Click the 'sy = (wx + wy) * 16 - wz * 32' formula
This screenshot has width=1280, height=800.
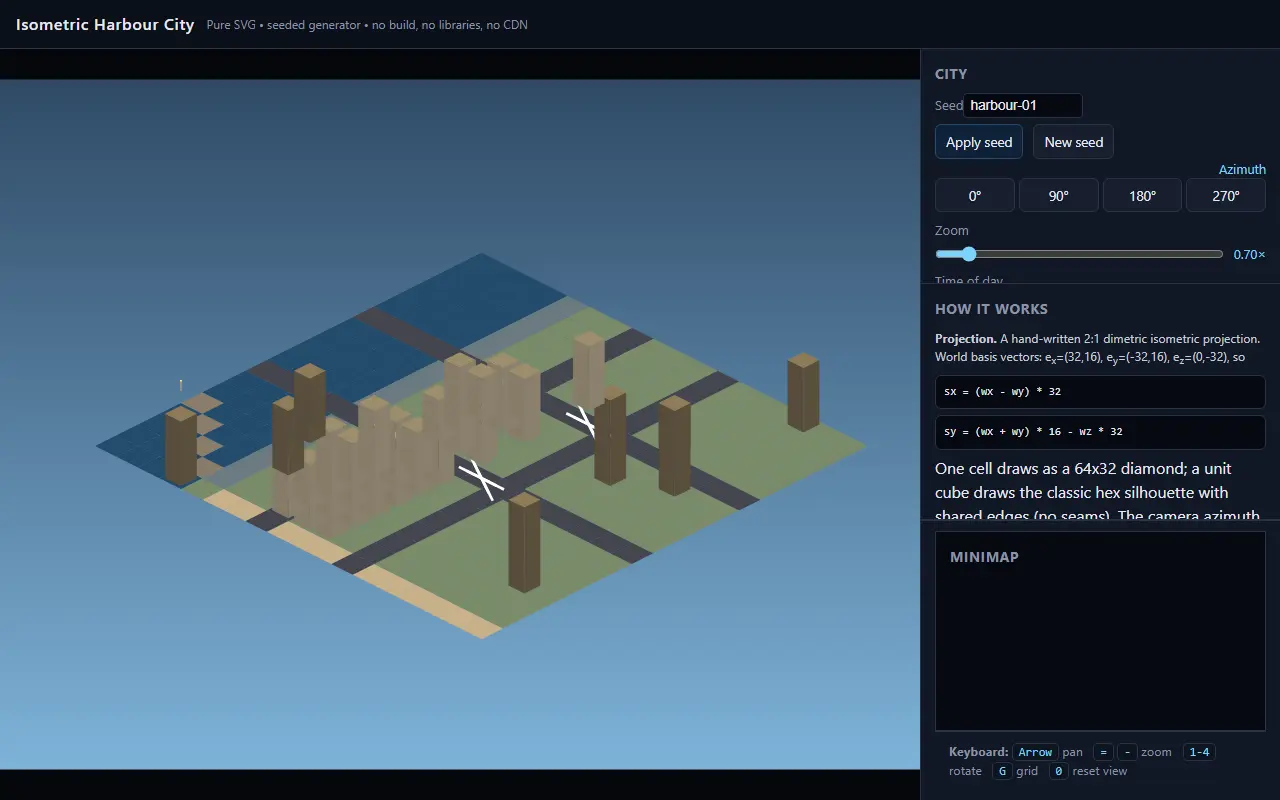pyautogui.click(x=1100, y=432)
